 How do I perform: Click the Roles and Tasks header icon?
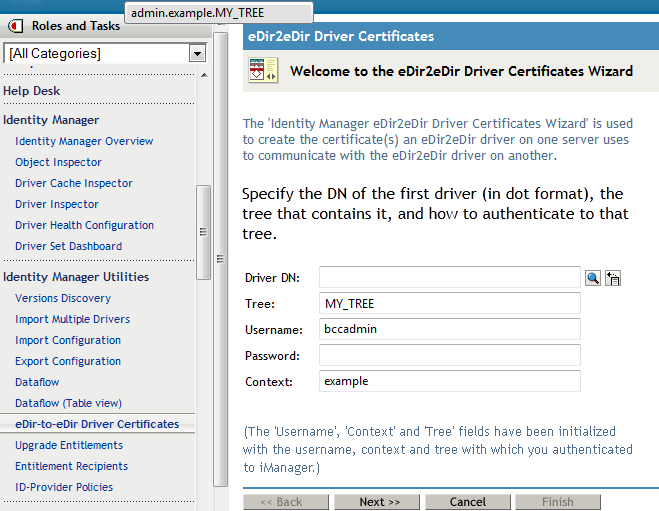pyautogui.click(x=16, y=25)
